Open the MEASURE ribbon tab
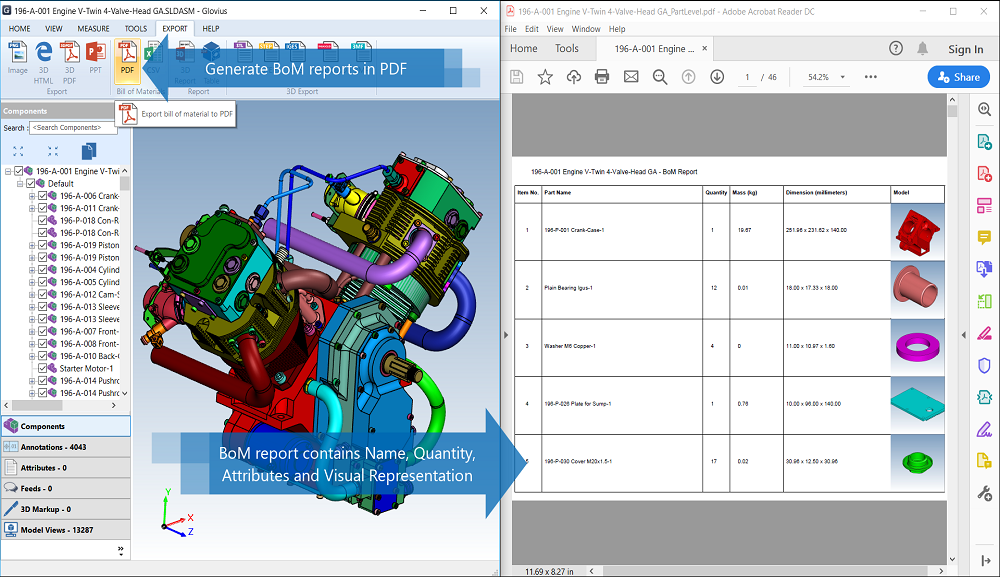This screenshot has width=1000, height=577. click(93, 29)
